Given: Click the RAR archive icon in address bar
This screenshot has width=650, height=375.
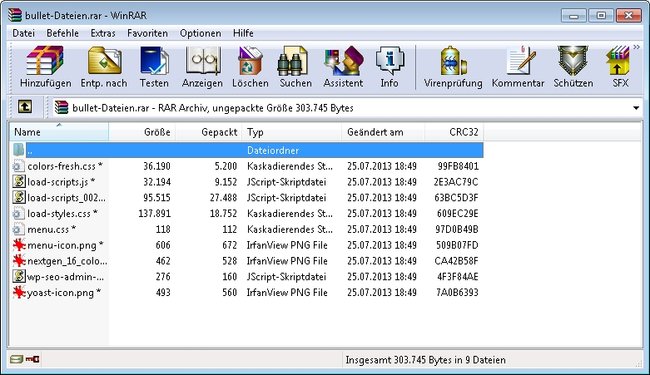Looking at the screenshot, I should [x=61, y=107].
